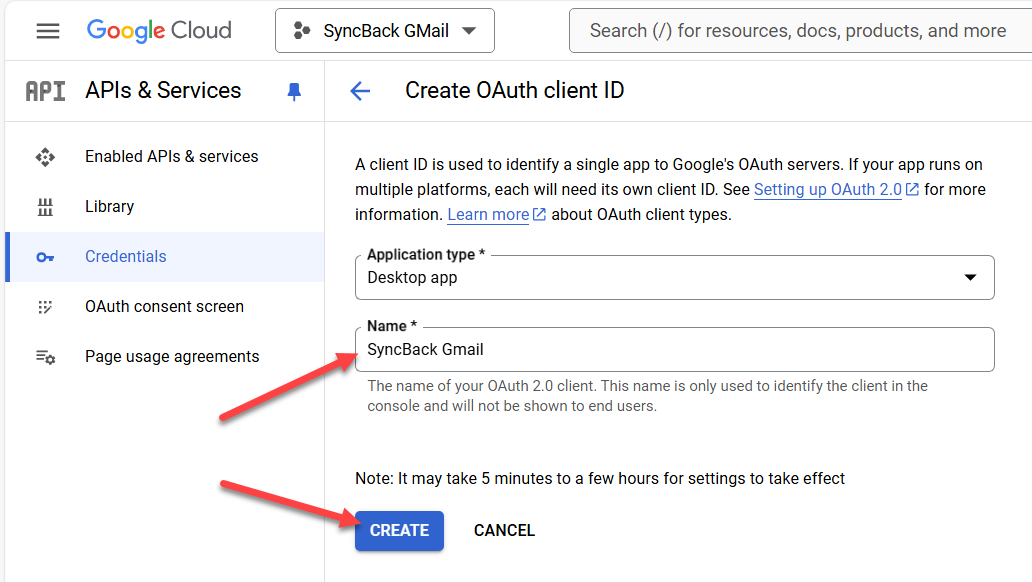Open OAuth consent screen menu item
This screenshot has width=1032, height=582.
click(165, 307)
